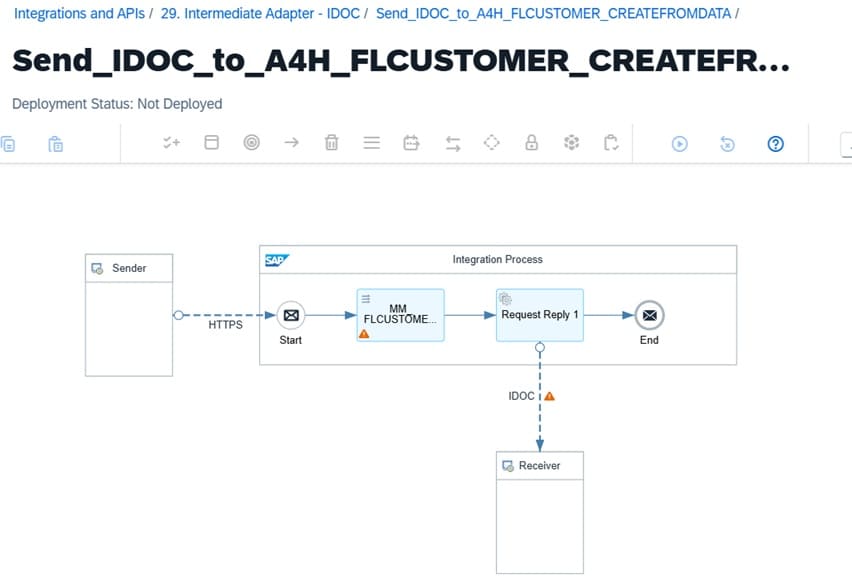Image resolution: width=852 pixels, height=582 pixels.
Task: Select the End message event
Action: [x=649, y=315]
